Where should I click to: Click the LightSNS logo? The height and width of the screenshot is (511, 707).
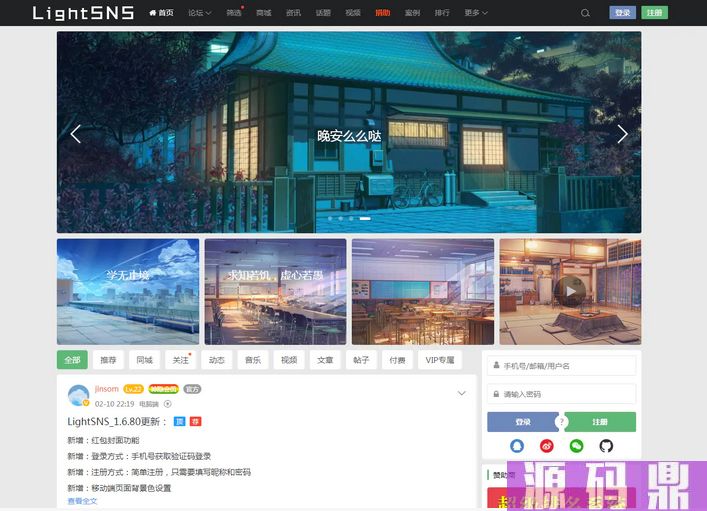tap(83, 13)
